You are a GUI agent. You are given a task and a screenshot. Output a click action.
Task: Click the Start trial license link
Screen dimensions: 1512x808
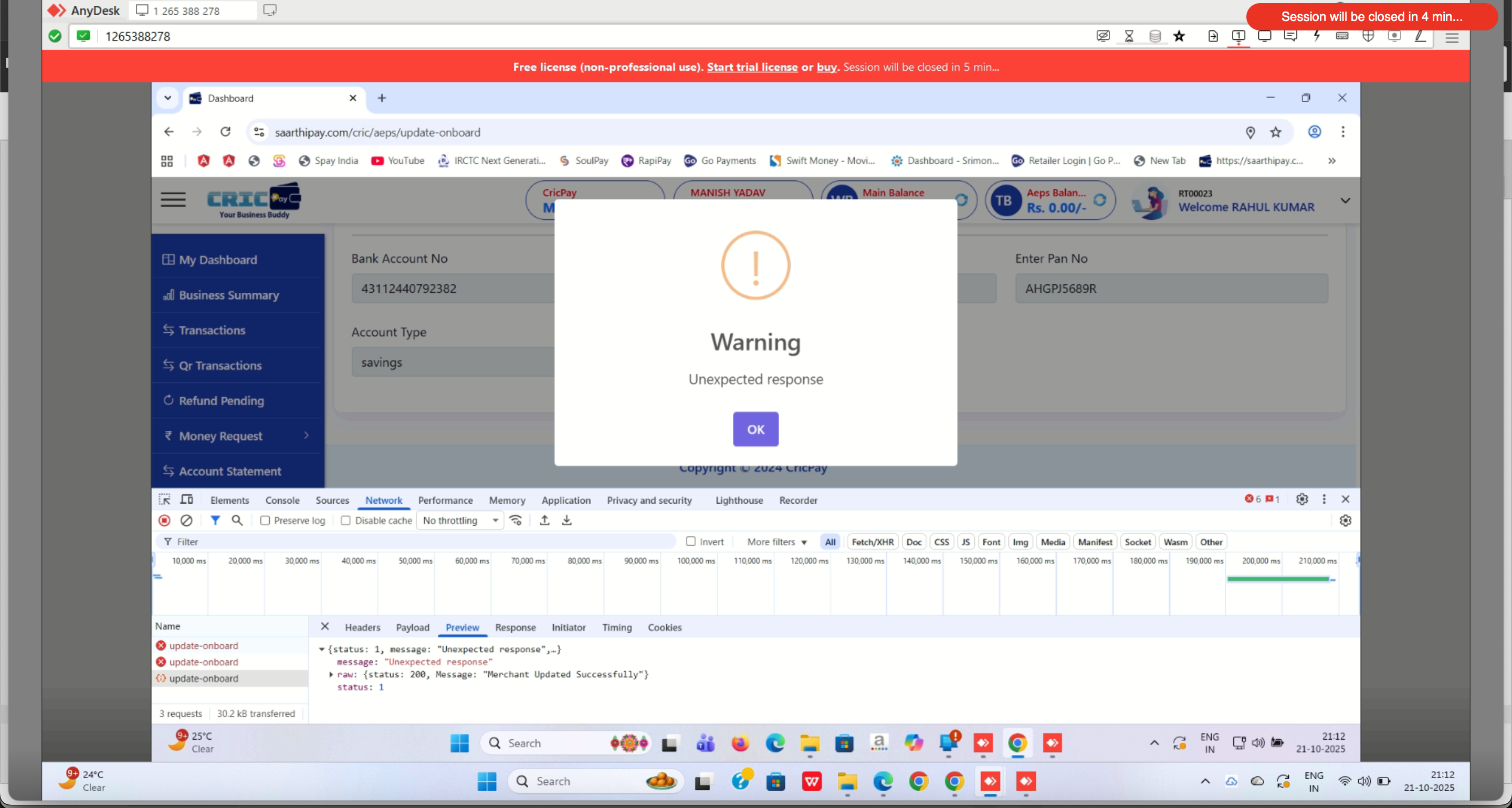click(x=752, y=67)
